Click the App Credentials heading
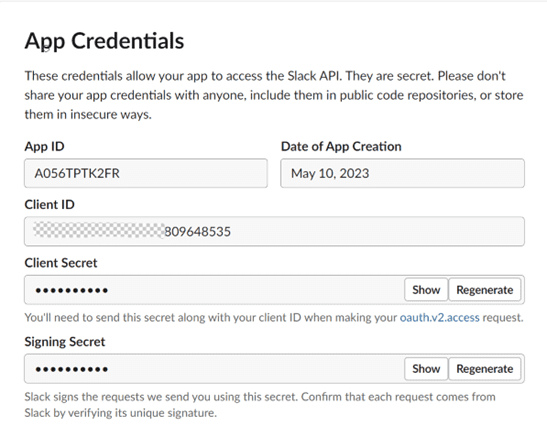The width and height of the screenshot is (547, 426). click(x=104, y=41)
